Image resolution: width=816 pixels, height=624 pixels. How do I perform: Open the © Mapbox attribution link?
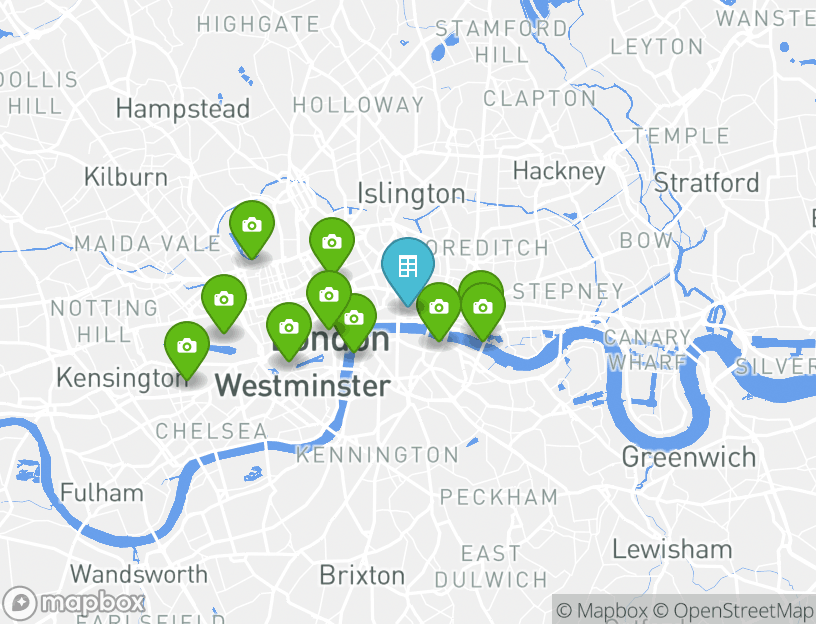tap(603, 610)
